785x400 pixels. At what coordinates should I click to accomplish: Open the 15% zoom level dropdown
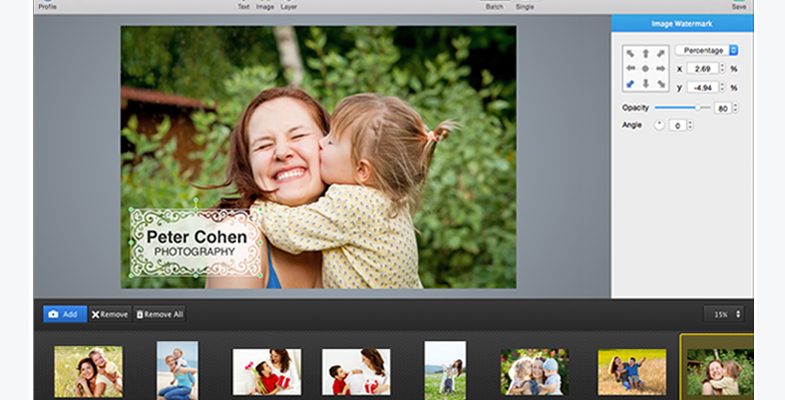pos(724,314)
